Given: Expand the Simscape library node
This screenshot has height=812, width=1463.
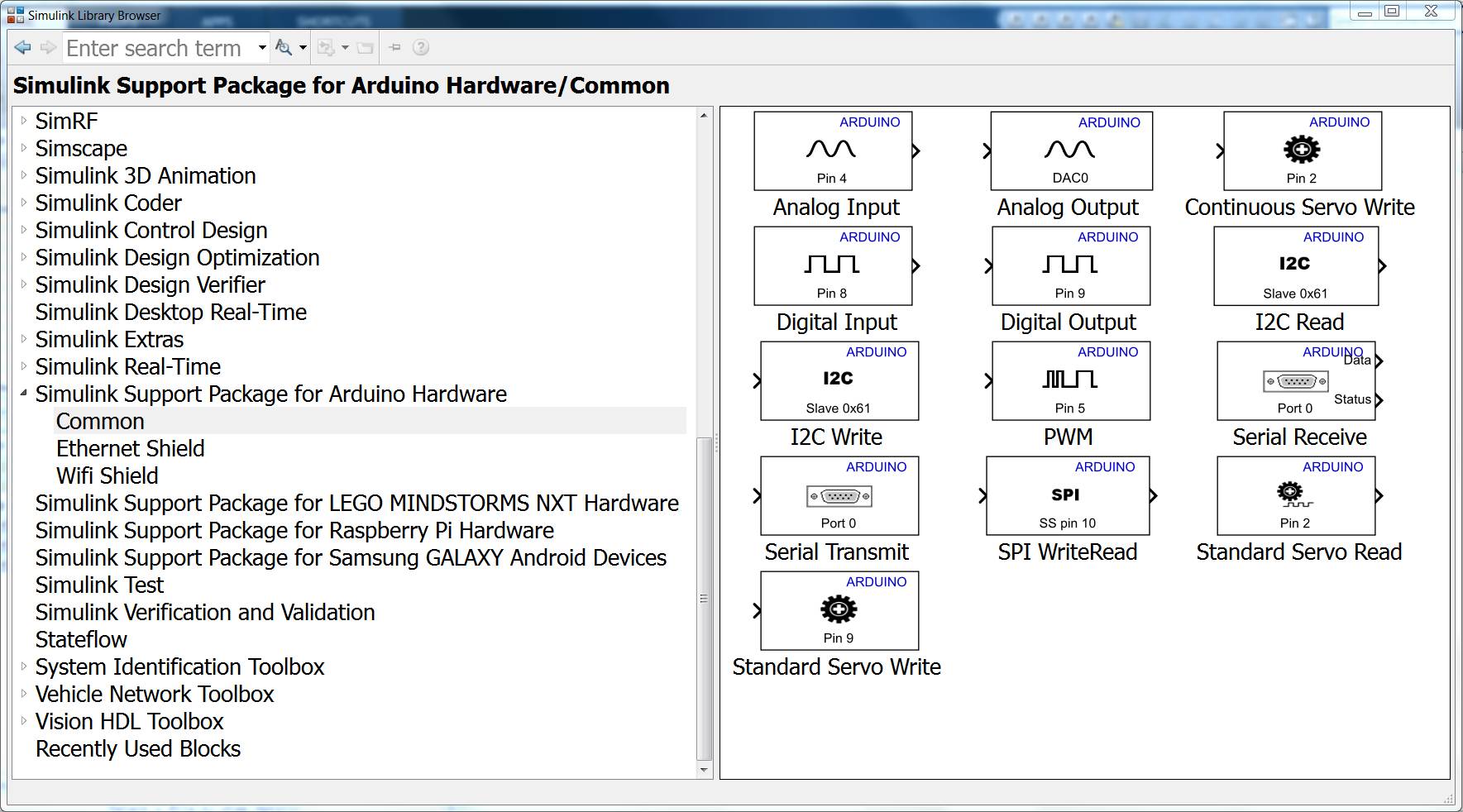Looking at the screenshot, I should 24,148.
